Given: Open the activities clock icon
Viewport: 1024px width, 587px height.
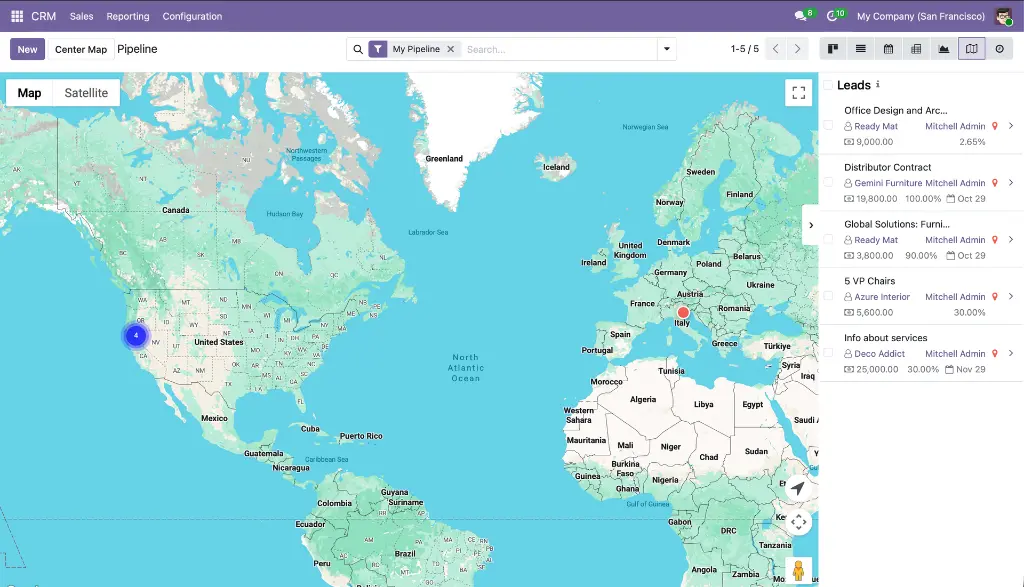Looking at the screenshot, I should 832,16.
